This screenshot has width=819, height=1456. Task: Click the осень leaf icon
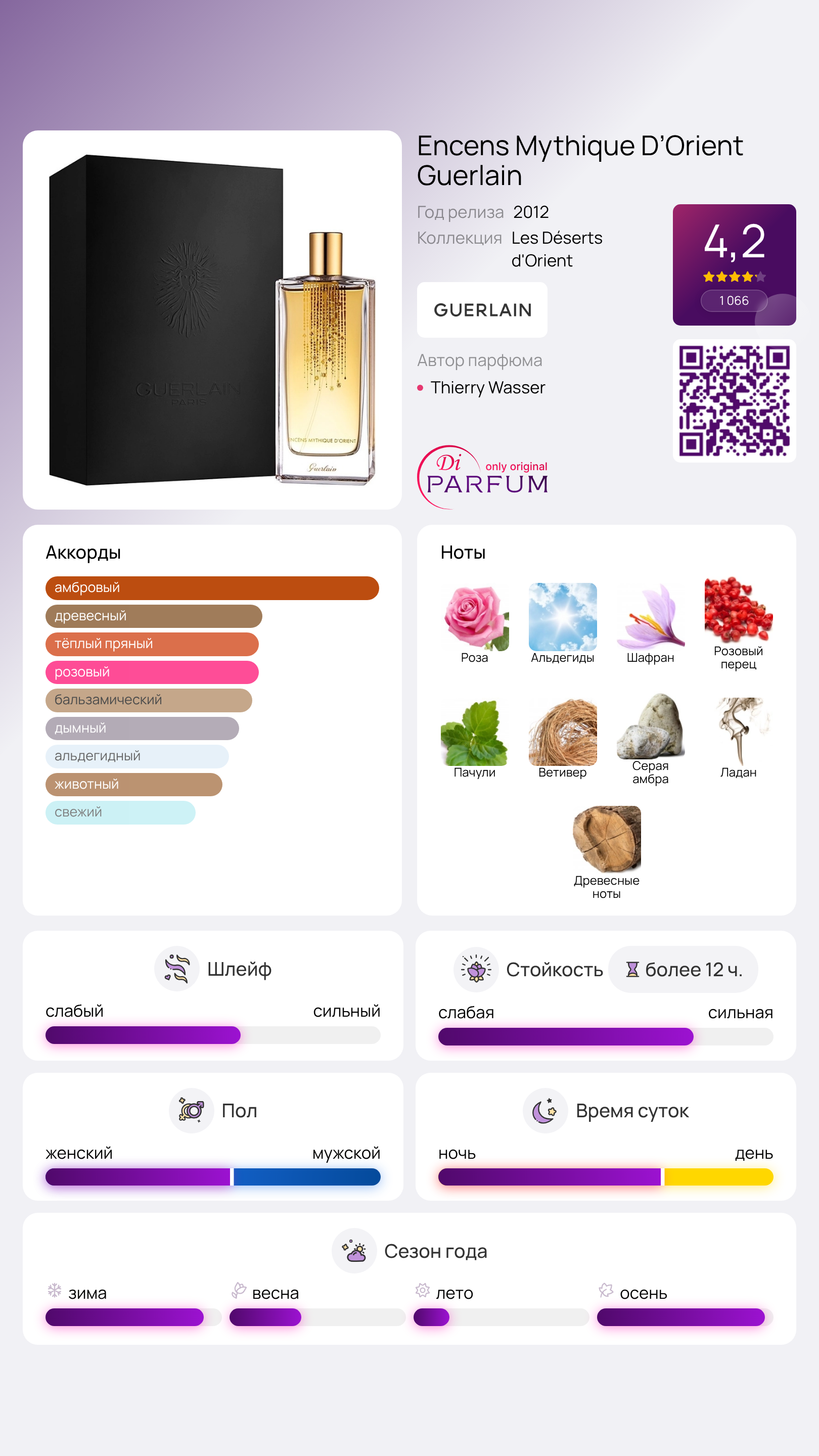(x=606, y=1290)
